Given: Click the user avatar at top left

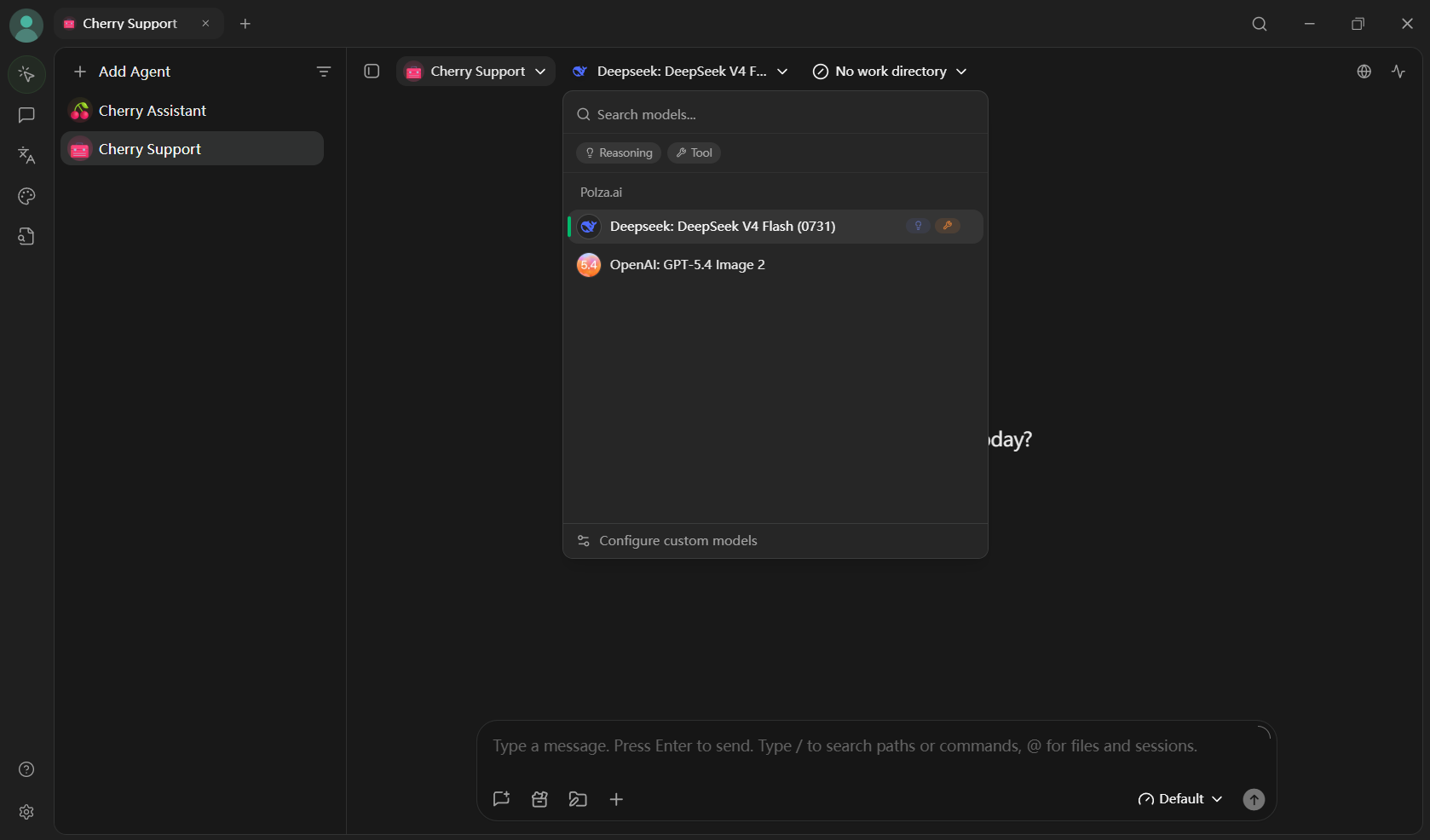Looking at the screenshot, I should [26, 26].
